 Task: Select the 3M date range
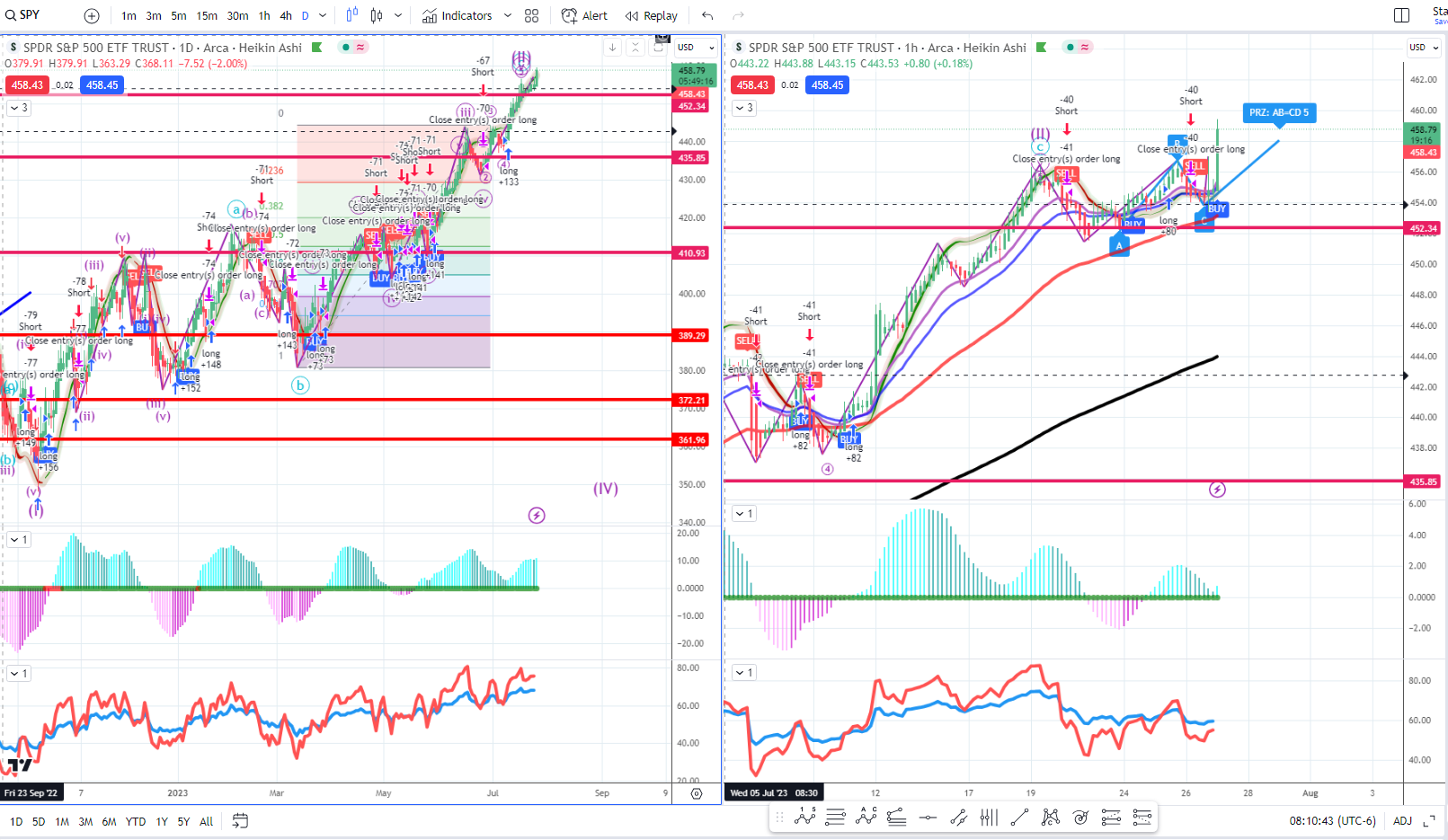[85, 821]
